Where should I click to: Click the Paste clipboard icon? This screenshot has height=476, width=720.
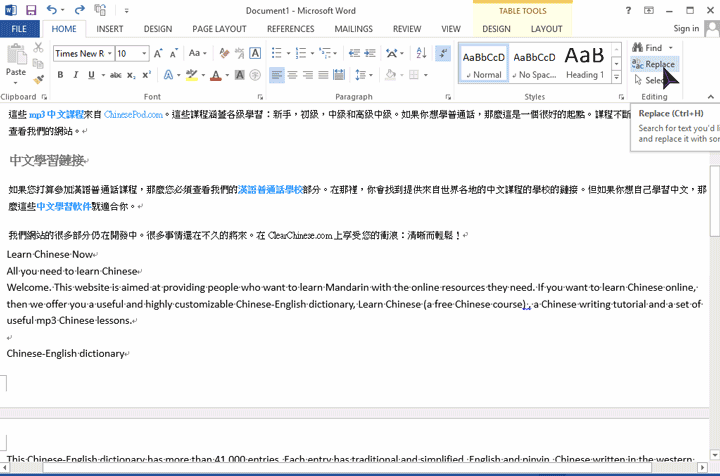click(16, 55)
